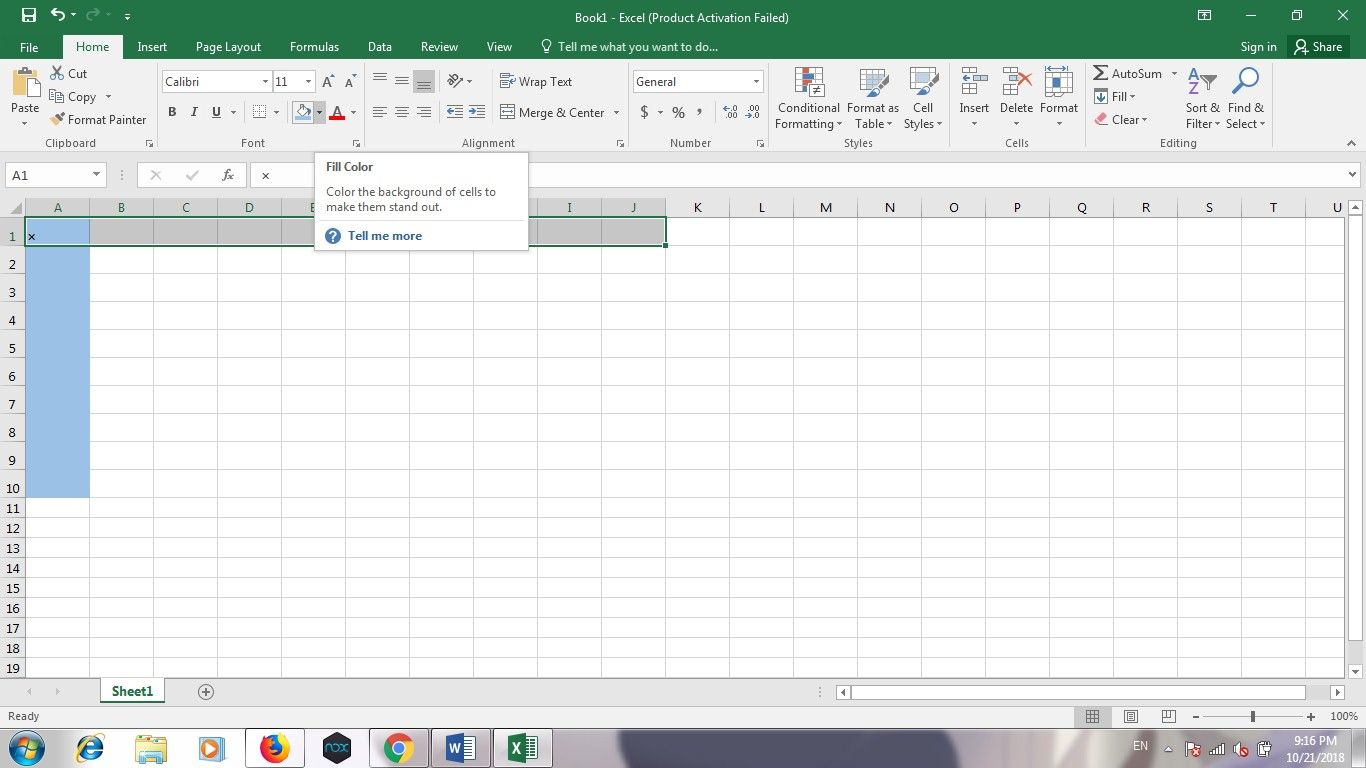Expand the formula bar
Image resolution: width=1366 pixels, height=768 pixels.
pyautogui.click(x=1352, y=175)
